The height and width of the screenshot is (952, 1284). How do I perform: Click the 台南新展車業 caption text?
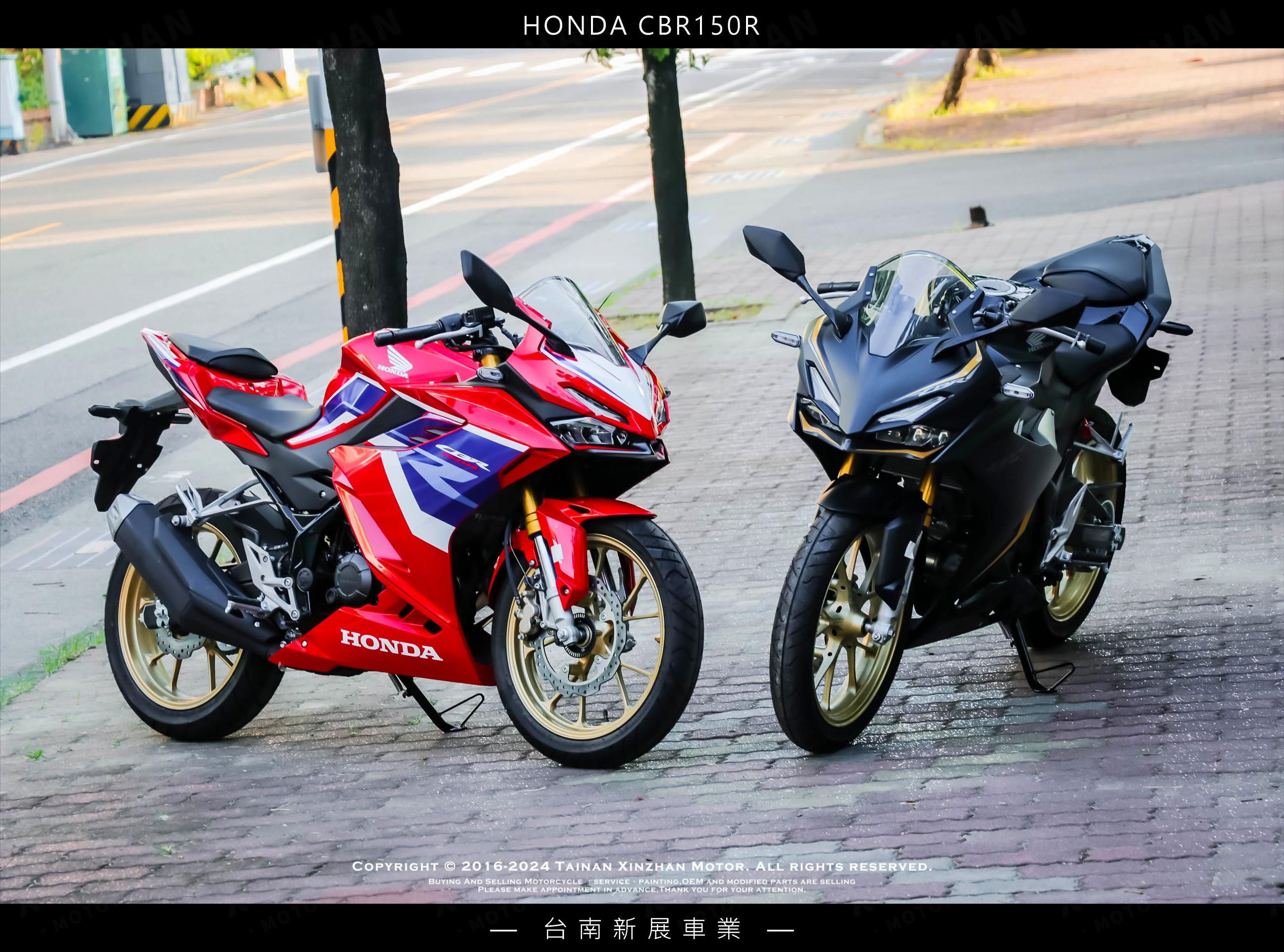click(x=642, y=929)
